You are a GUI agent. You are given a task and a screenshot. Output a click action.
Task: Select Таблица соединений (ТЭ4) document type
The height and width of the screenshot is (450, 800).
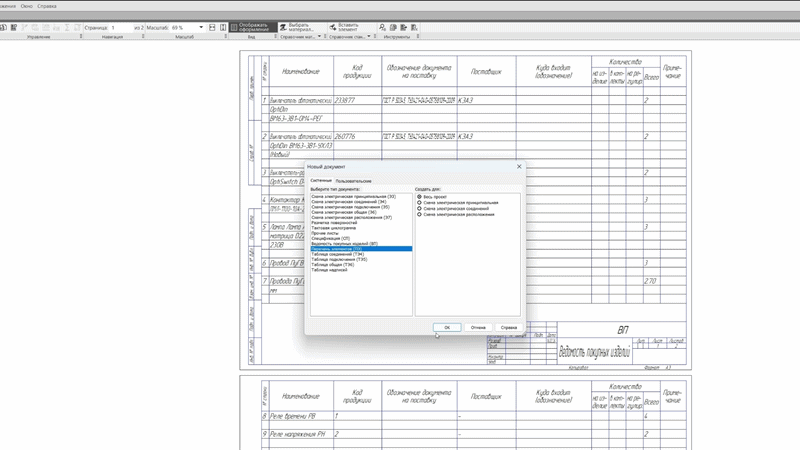pos(338,254)
